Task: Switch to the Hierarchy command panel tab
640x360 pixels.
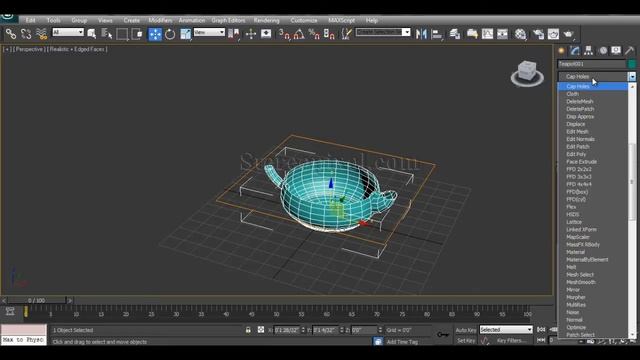Action: click(x=589, y=51)
